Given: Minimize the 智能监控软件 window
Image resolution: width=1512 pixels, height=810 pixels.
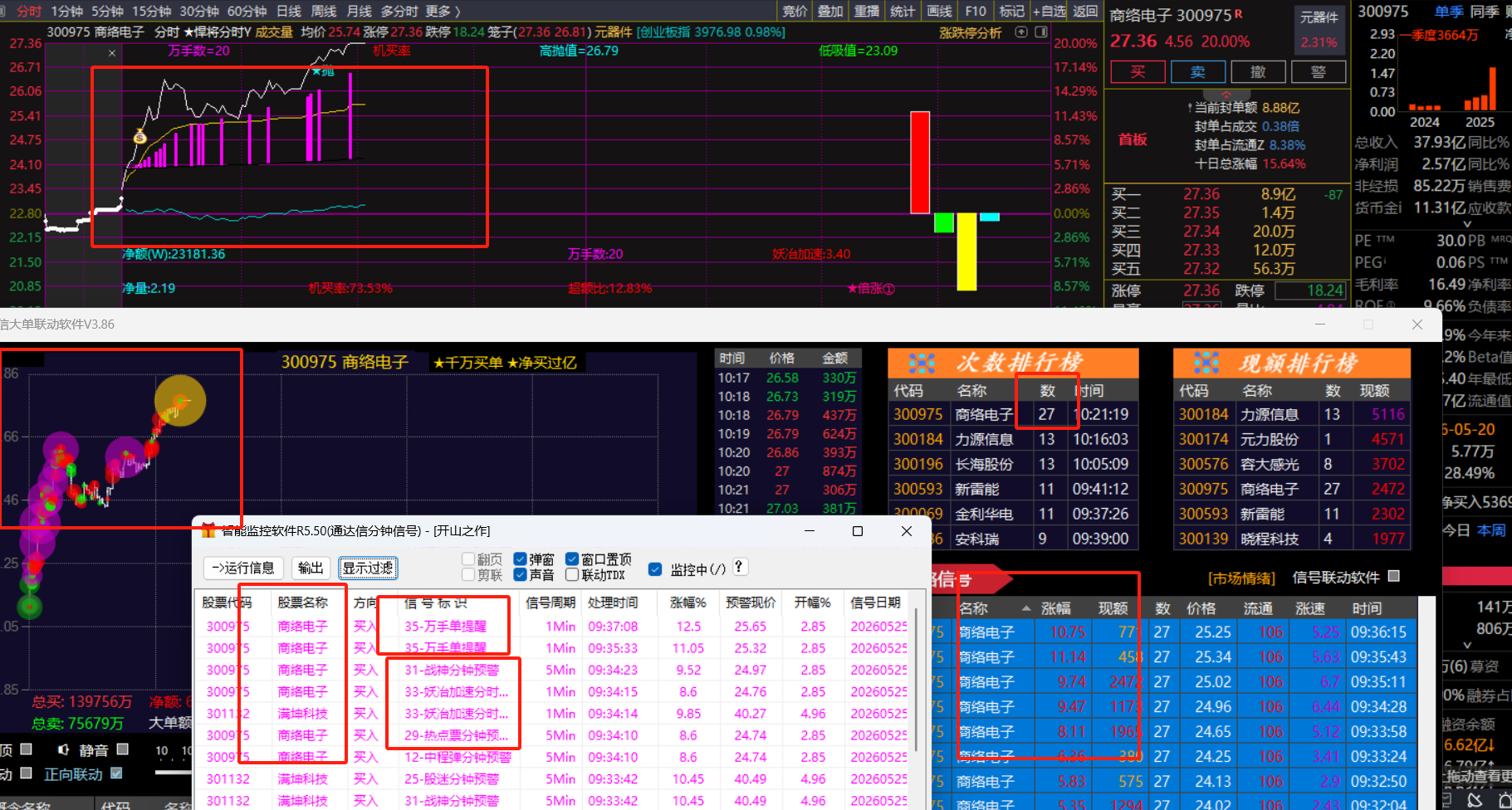Looking at the screenshot, I should pyautogui.click(x=810, y=531).
